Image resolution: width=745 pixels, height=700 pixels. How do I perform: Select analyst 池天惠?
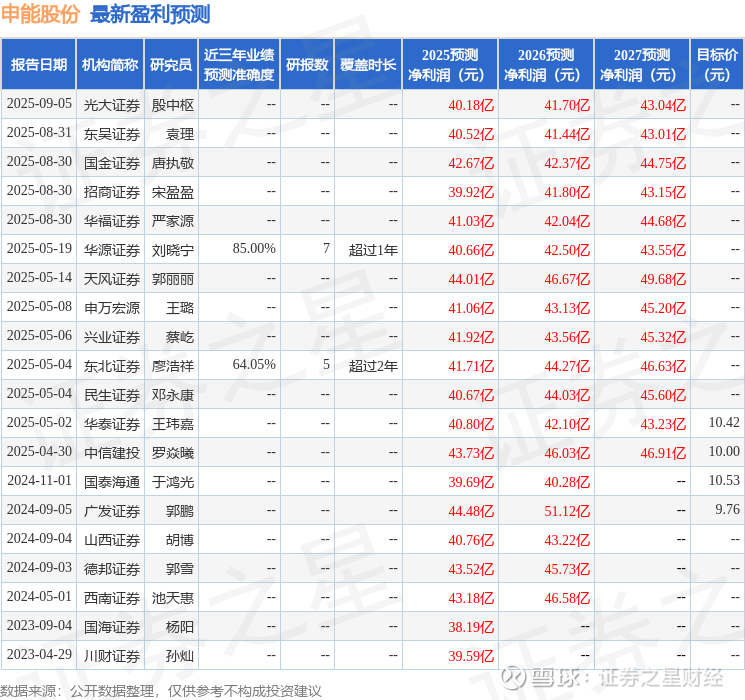tap(172, 598)
